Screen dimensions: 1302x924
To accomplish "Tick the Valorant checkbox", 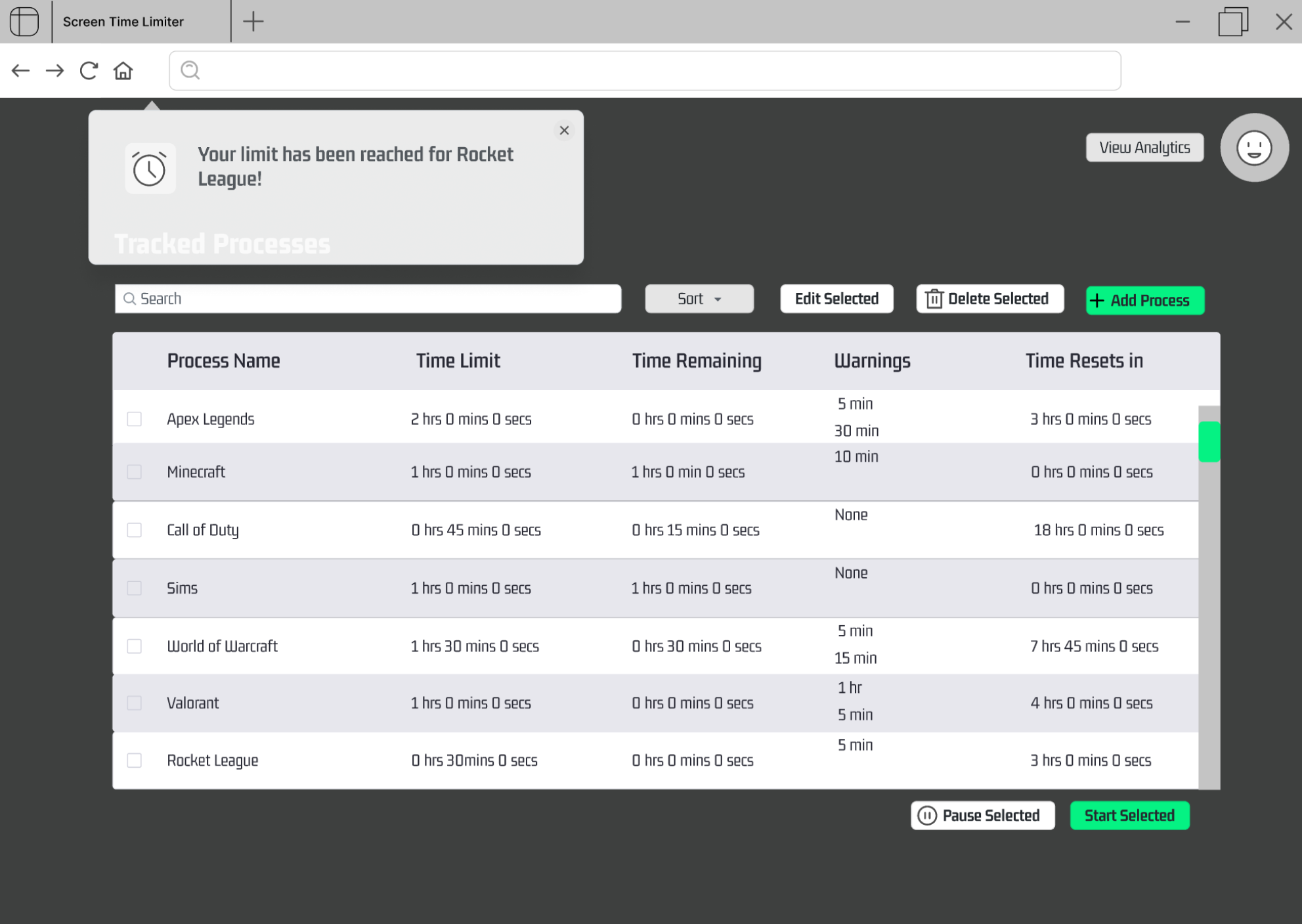I will [x=135, y=703].
